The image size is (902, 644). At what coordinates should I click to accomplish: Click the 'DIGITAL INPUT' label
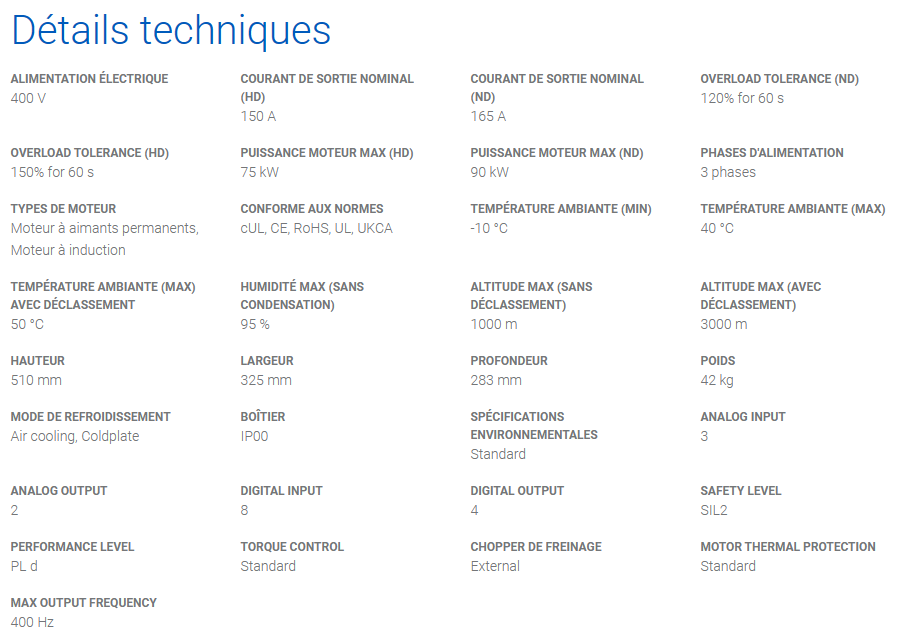click(281, 491)
